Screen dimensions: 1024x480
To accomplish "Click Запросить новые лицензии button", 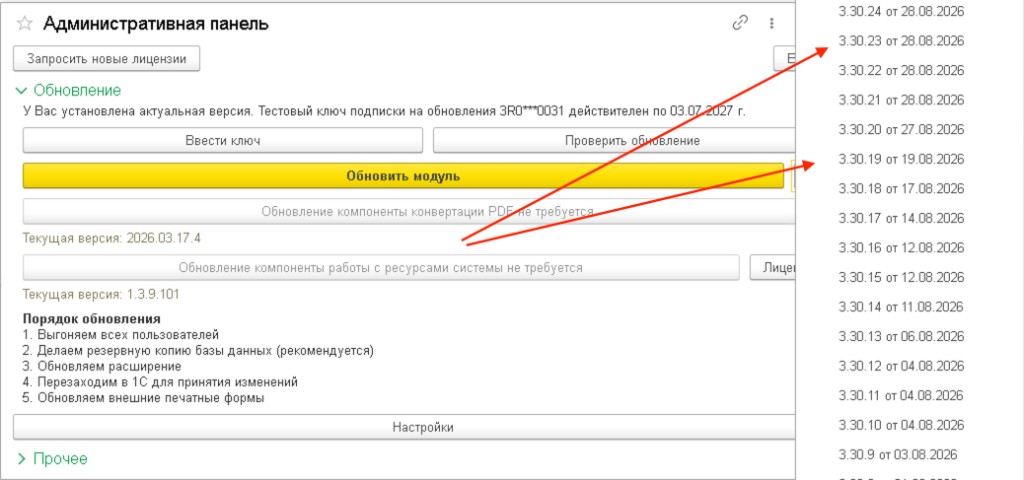I will (106, 59).
